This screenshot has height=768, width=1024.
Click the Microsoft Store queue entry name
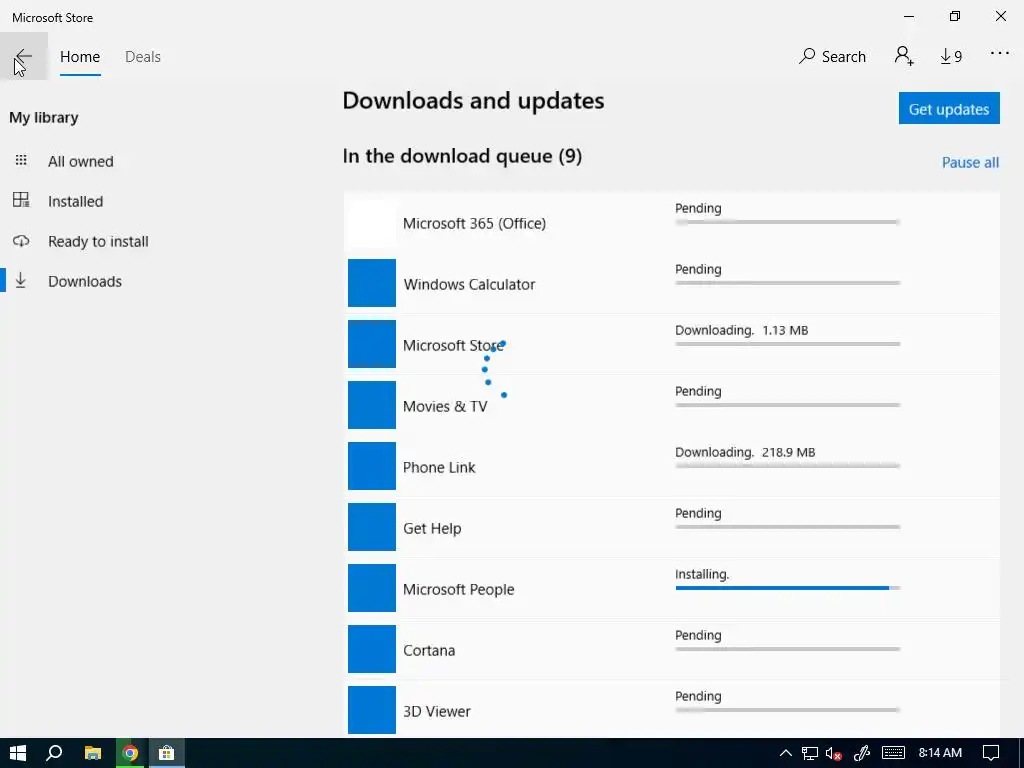click(453, 345)
